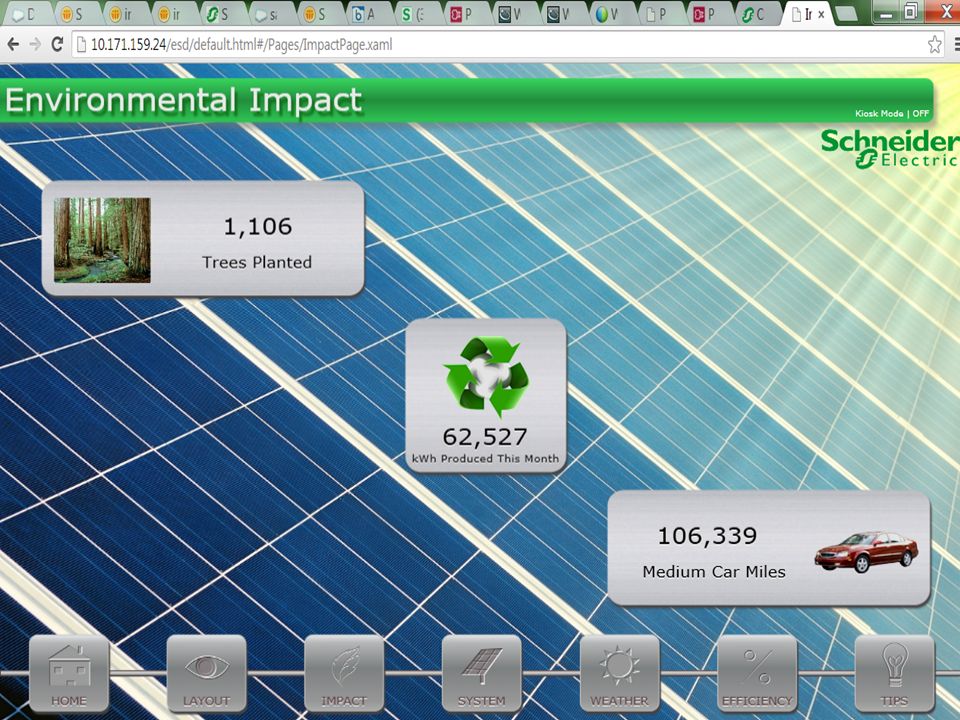Click the forest trees thumbnail image
The image size is (960, 720).
(x=102, y=240)
